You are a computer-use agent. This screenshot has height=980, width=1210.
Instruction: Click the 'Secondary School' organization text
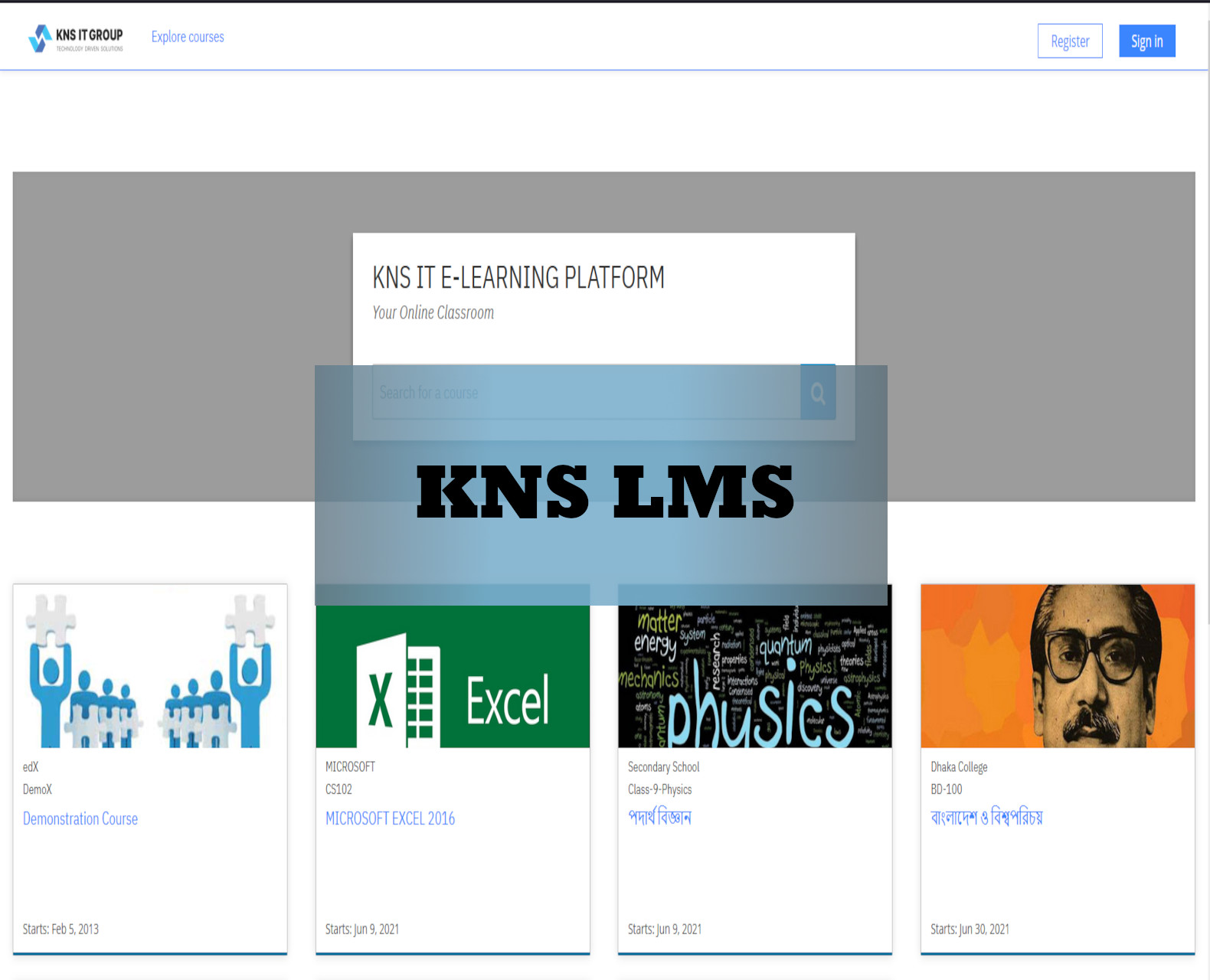pos(663,766)
